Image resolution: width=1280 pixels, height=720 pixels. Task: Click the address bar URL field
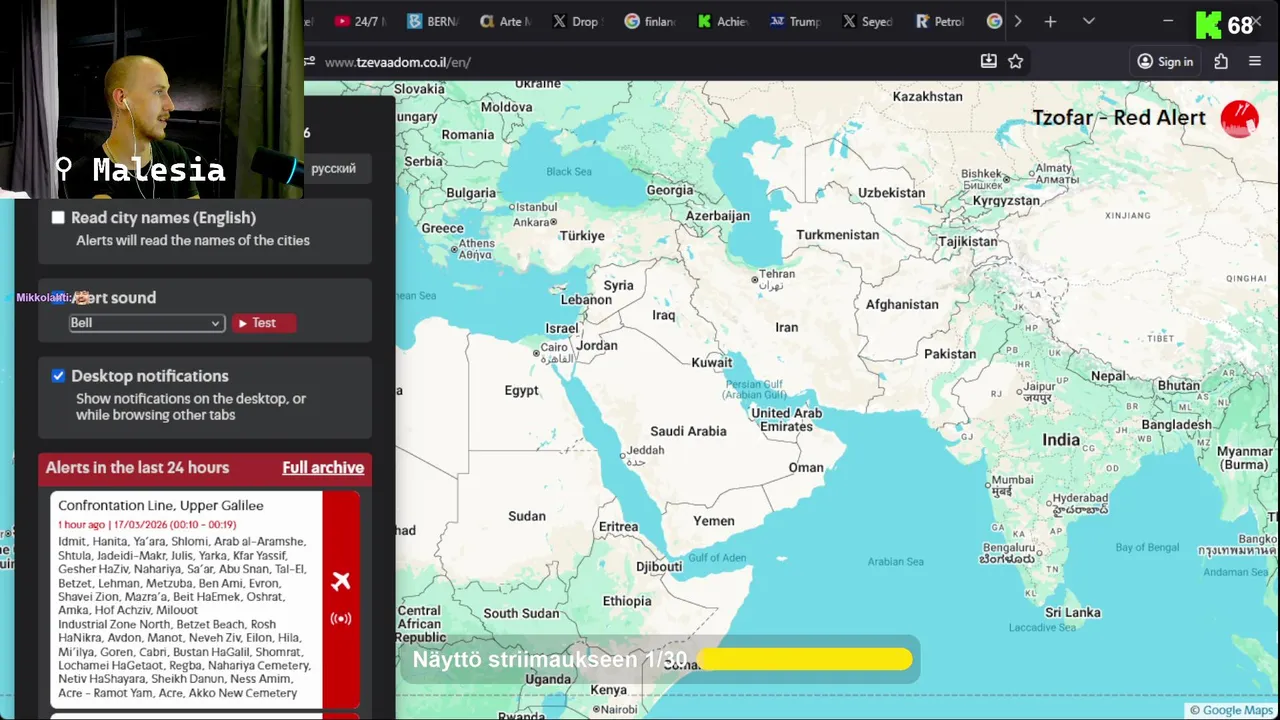point(640,61)
